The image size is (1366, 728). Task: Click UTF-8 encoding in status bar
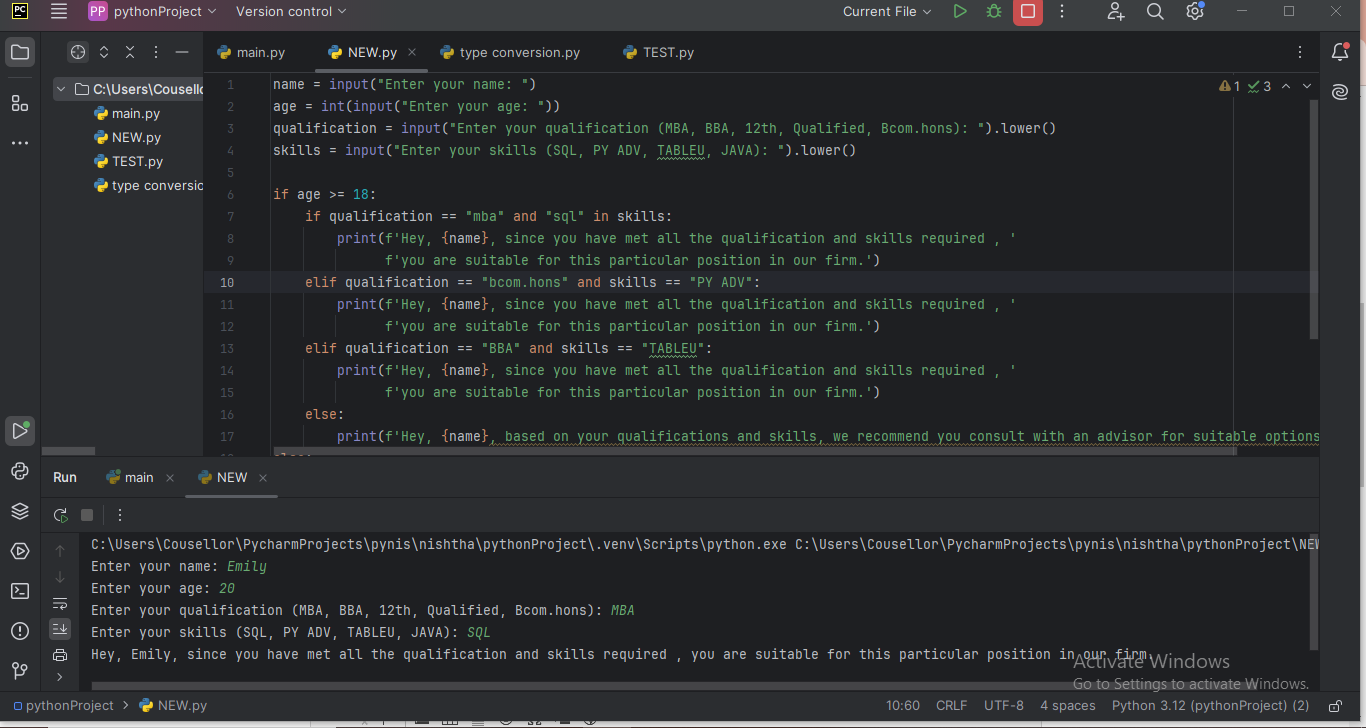tap(1004, 705)
